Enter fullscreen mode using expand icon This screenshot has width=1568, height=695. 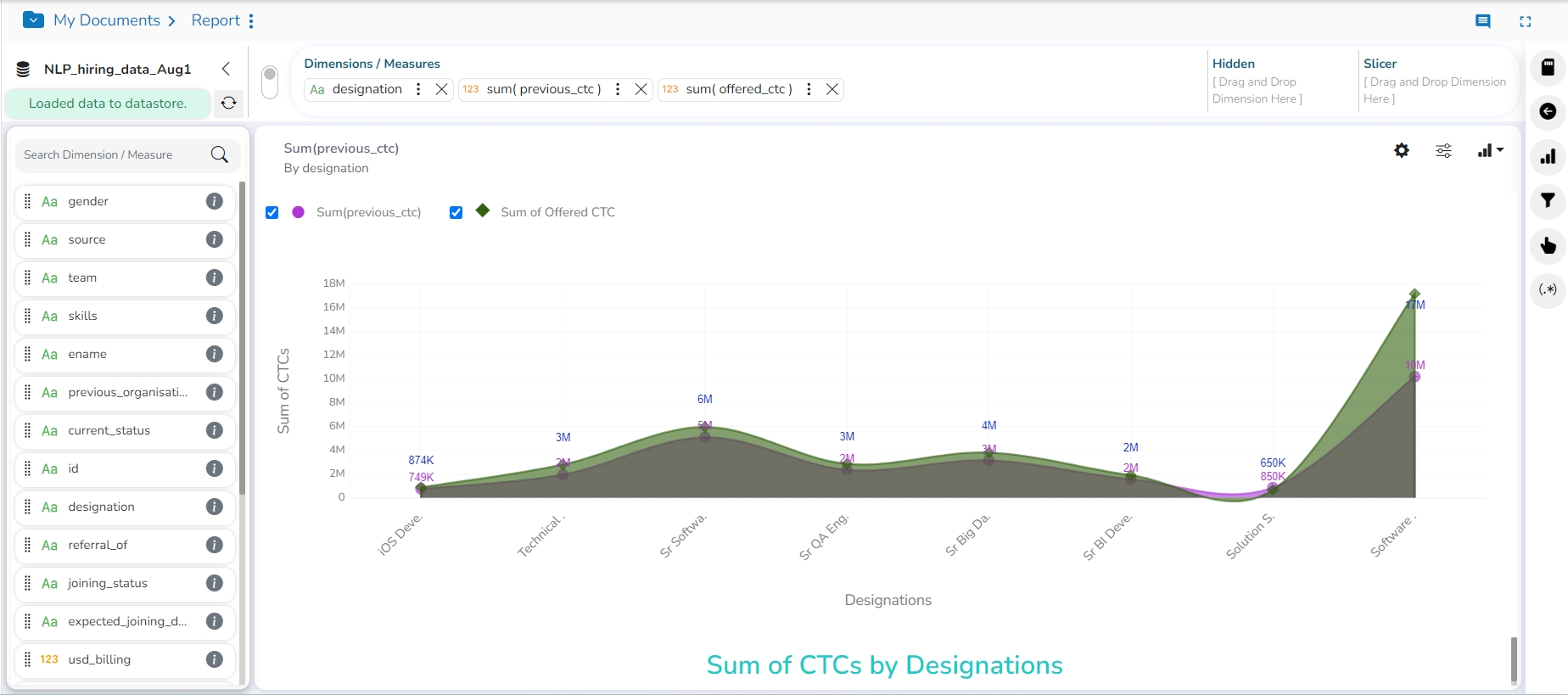pos(1525,21)
